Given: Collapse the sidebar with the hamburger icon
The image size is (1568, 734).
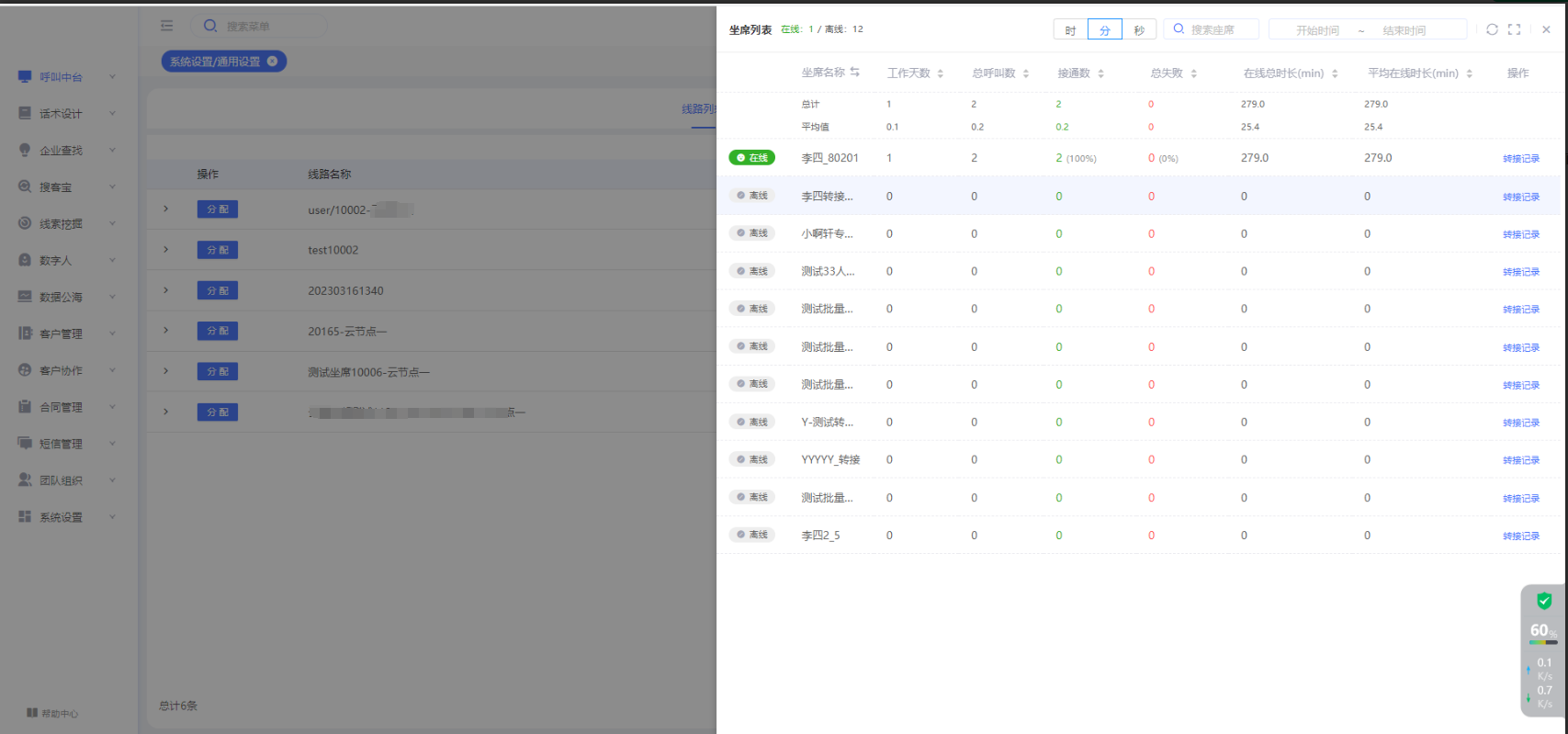Looking at the screenshot, I should [x=166, y=26].
